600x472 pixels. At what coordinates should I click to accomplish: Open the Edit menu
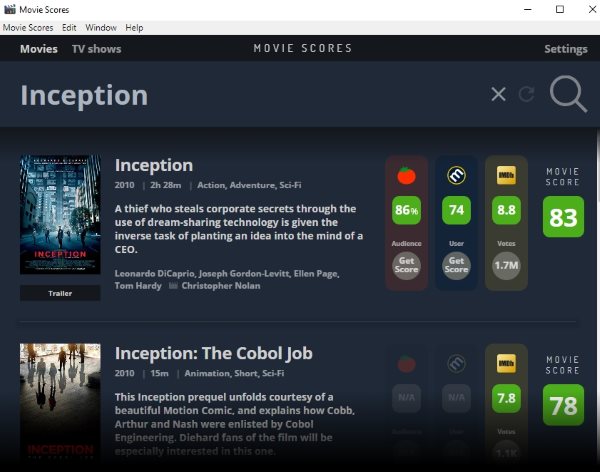click(69, 28)
